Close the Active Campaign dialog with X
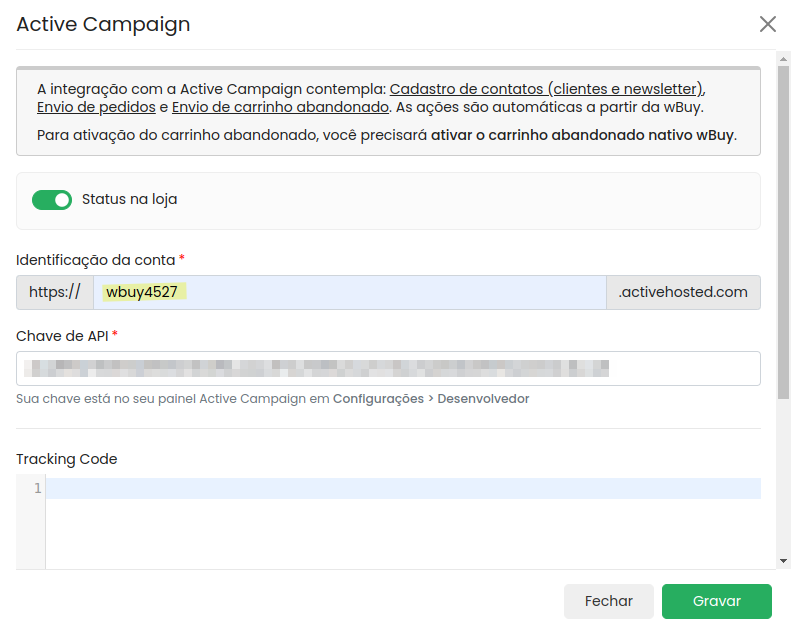This screenshot has height=642, width=796. point(767,24)
